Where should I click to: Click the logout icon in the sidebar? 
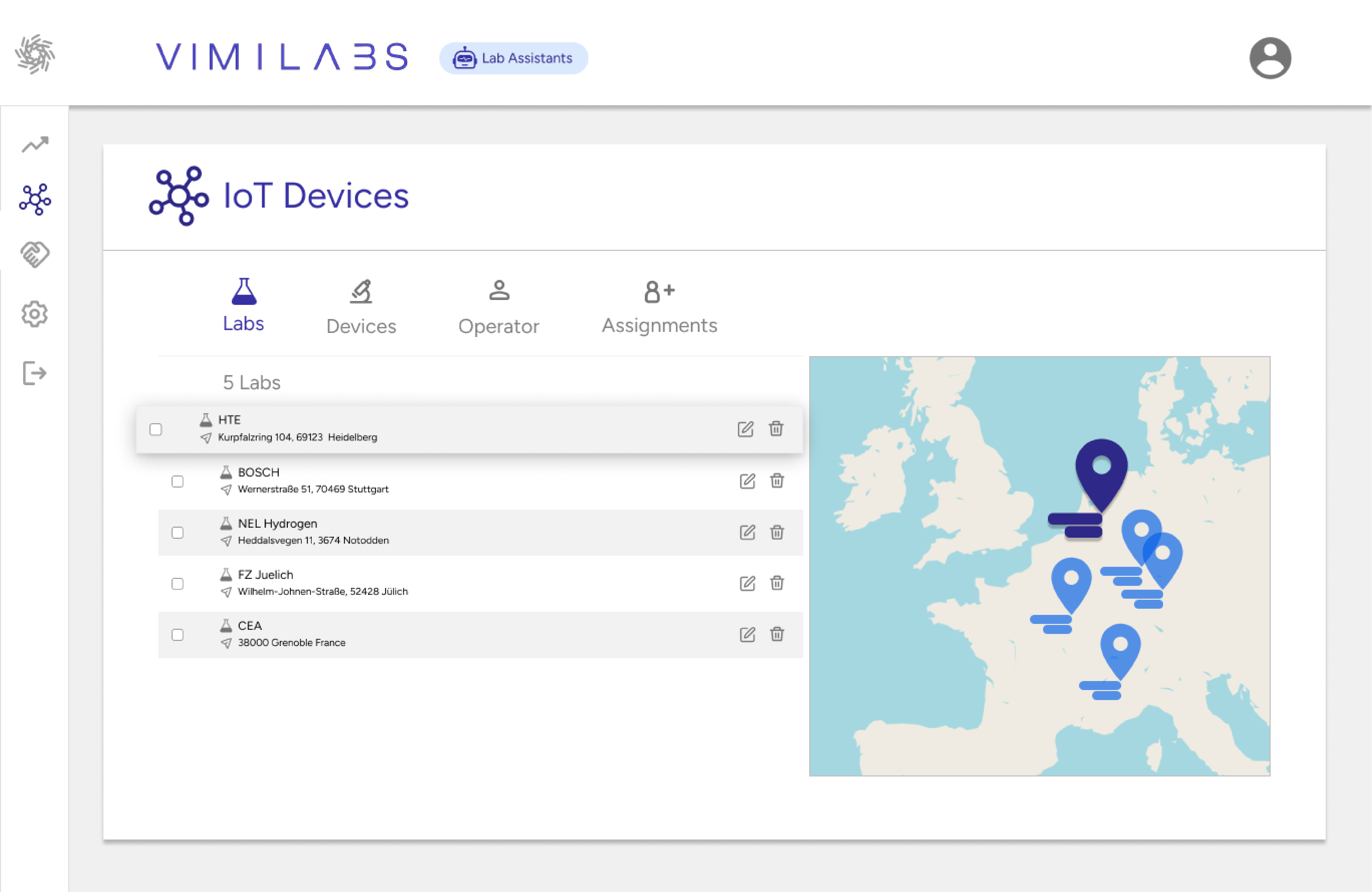tap(34, 373)
